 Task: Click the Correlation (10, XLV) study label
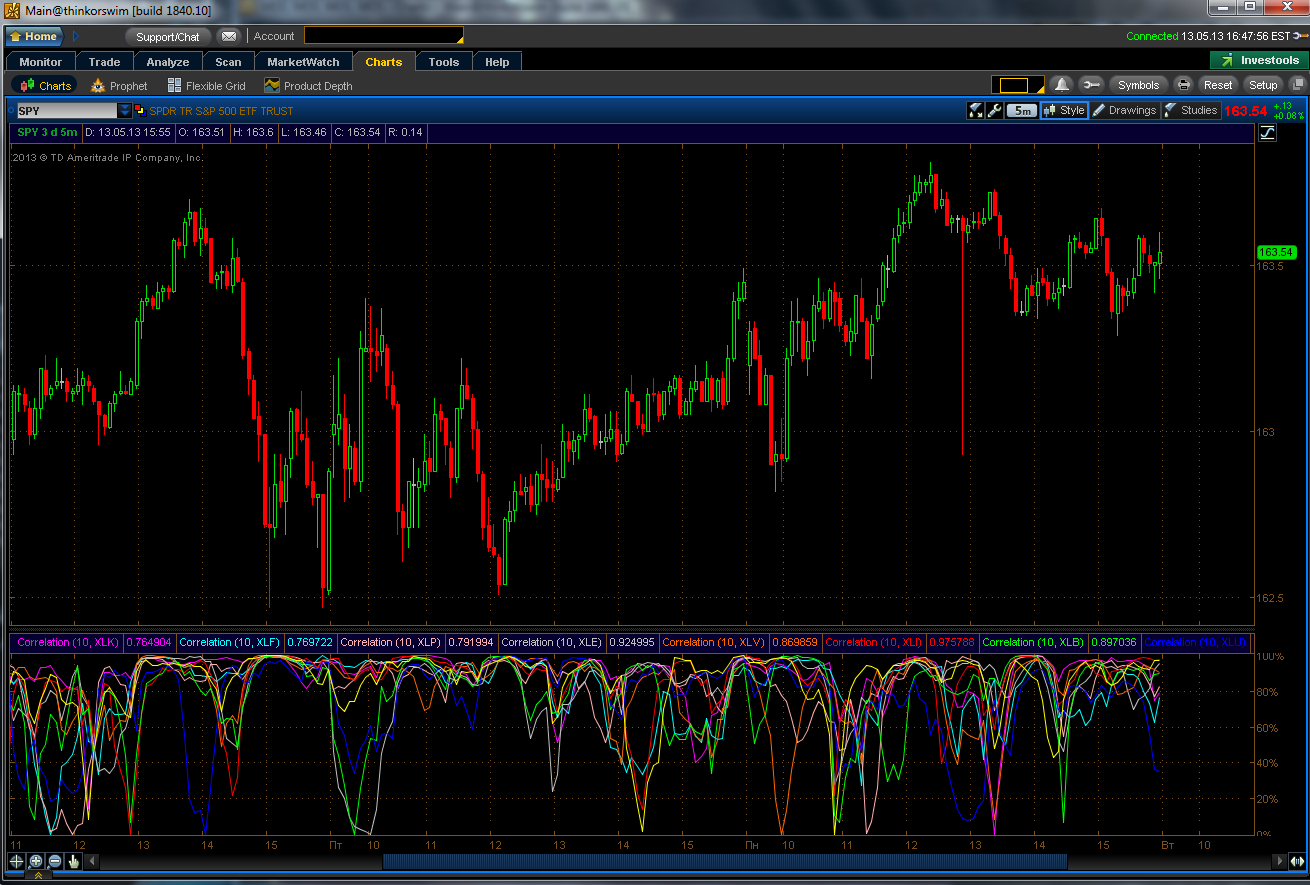pyautogui.click(x=713, y=642)
